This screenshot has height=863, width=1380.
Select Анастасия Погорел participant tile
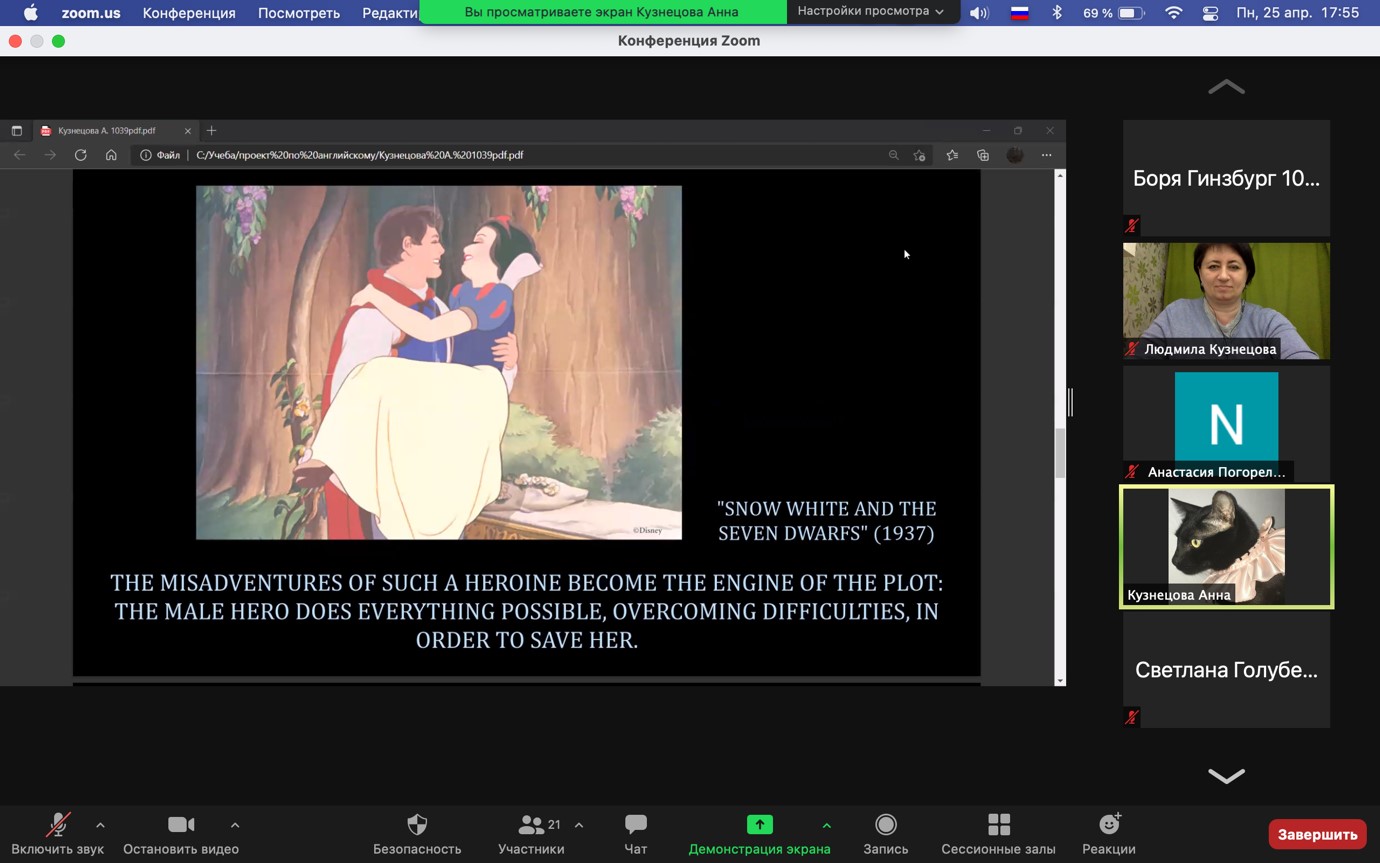(x=1226, y=424)
